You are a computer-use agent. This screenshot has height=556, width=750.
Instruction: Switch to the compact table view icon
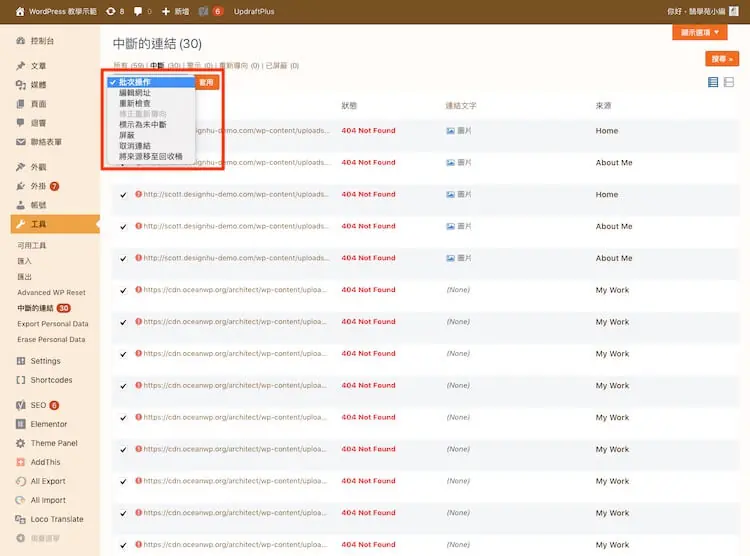pos(713,82)
